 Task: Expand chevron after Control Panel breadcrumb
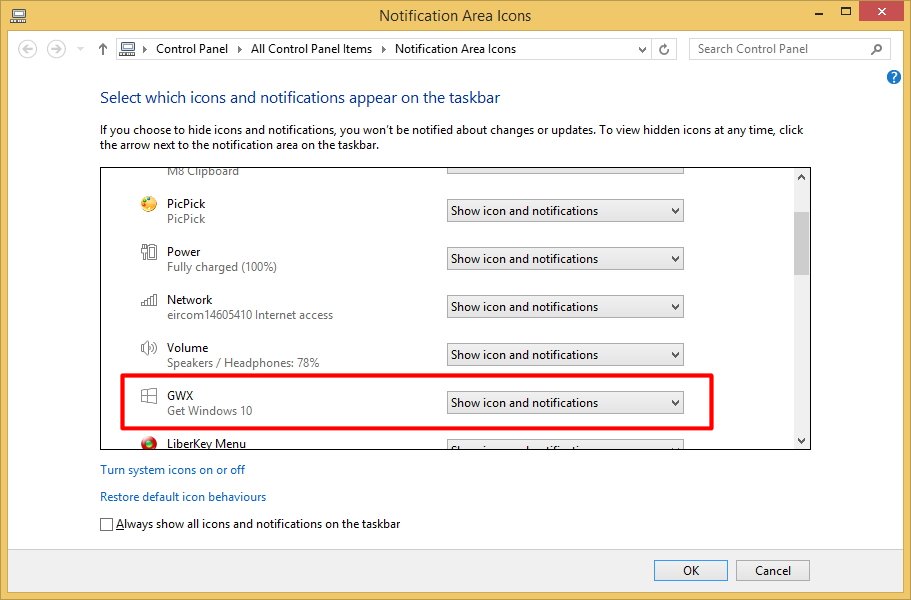239,49
